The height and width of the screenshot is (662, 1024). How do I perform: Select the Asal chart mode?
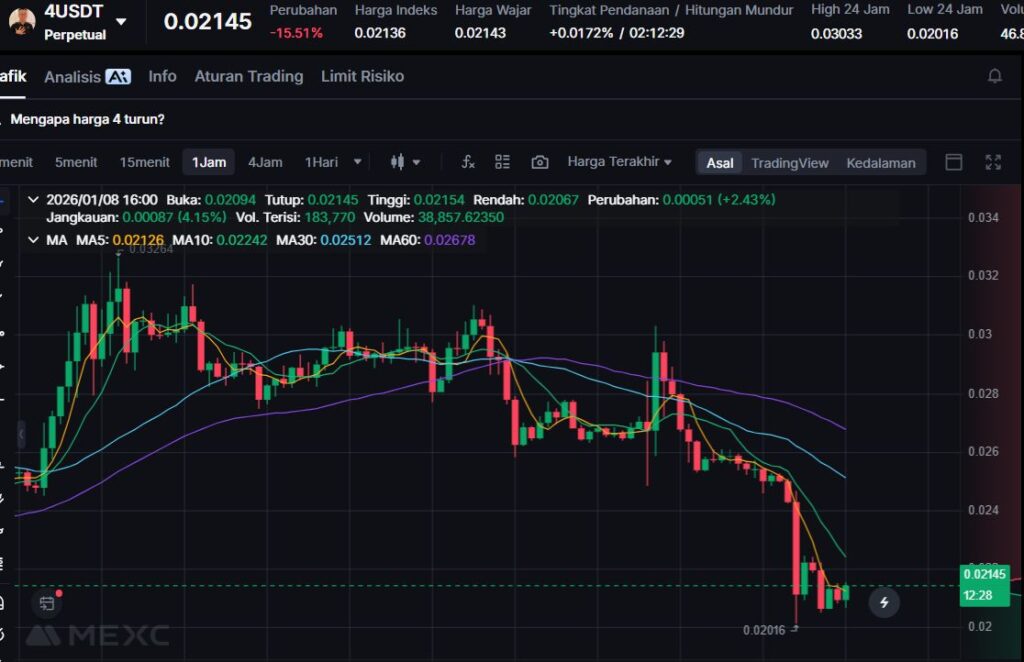(720, 163)
